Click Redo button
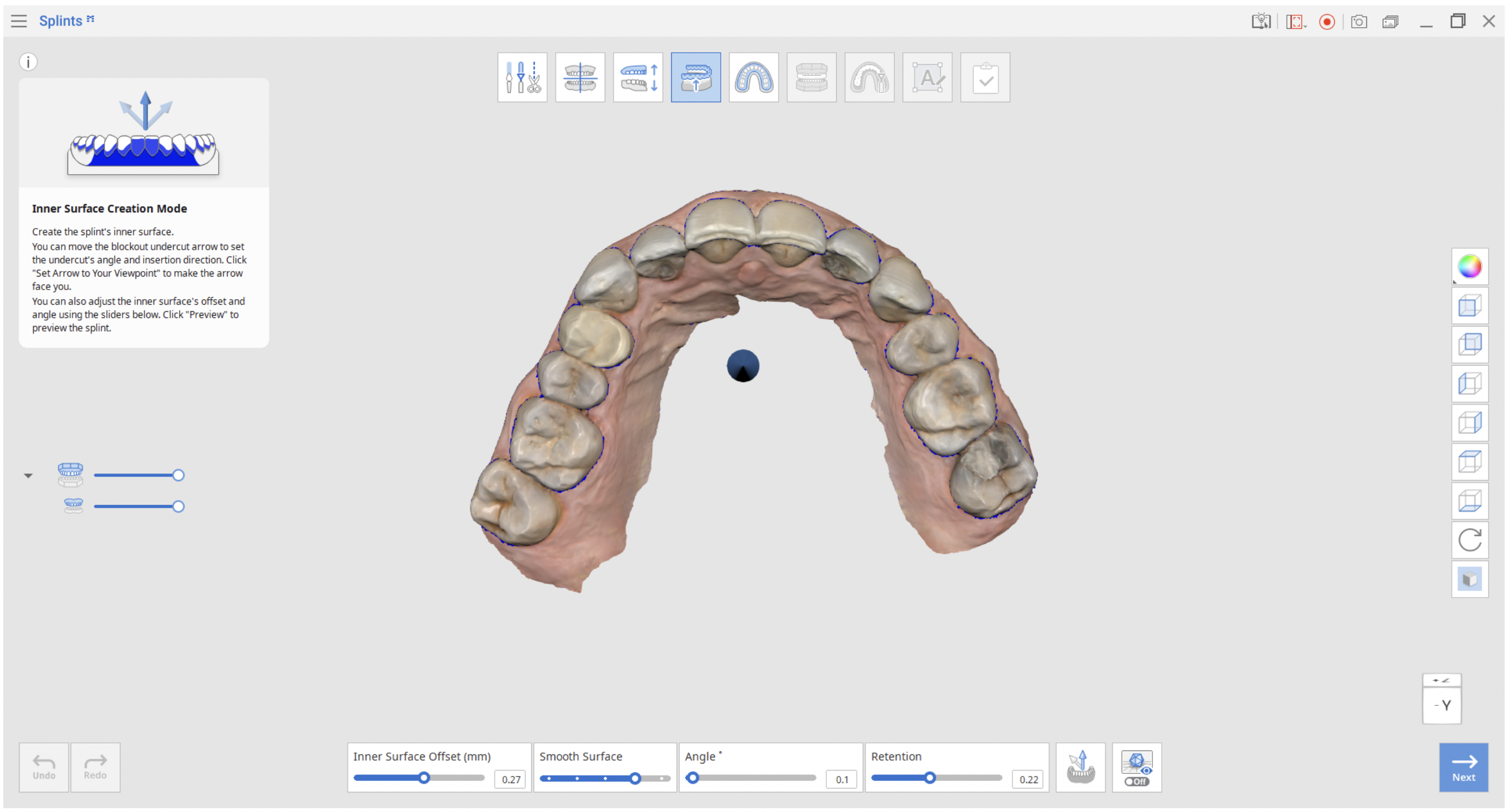 pos(95,767)
